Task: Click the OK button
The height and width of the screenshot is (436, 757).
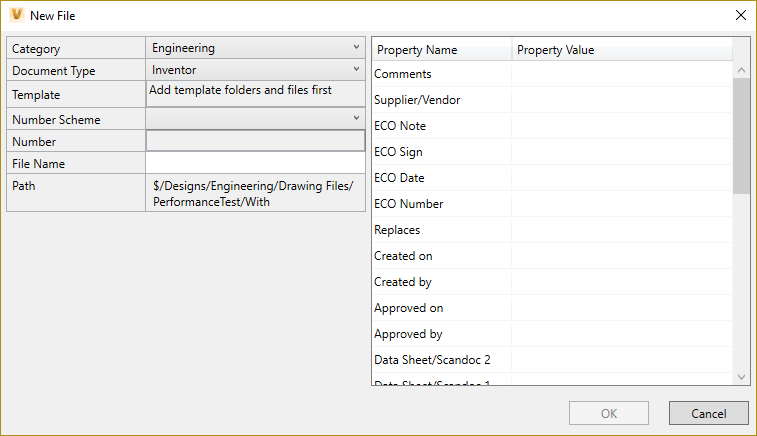Action: 608,413
